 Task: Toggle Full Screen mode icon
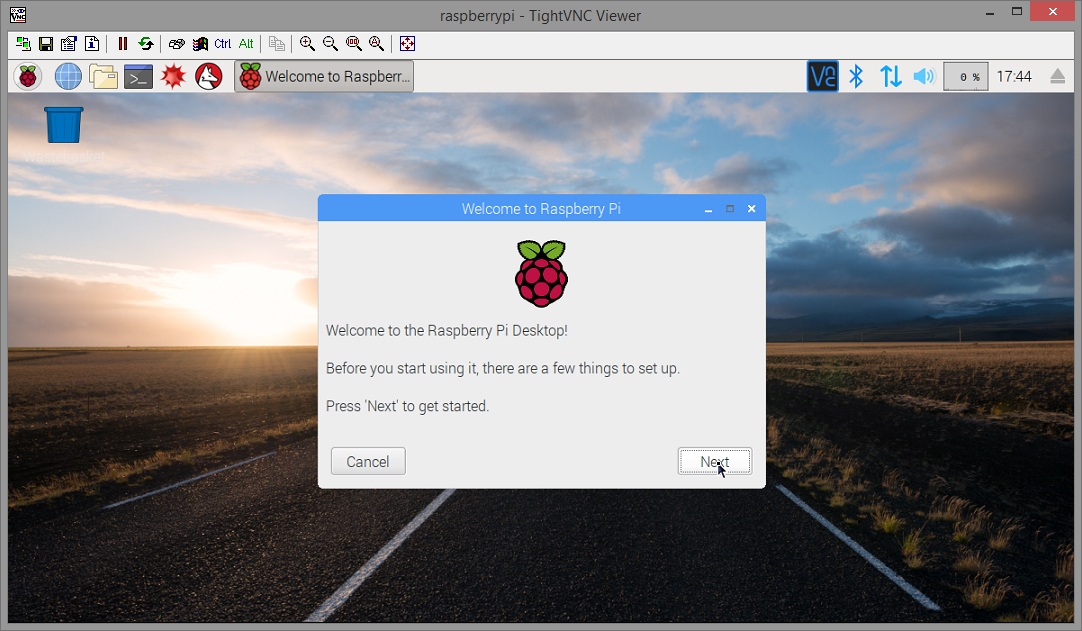coord(407,44)
